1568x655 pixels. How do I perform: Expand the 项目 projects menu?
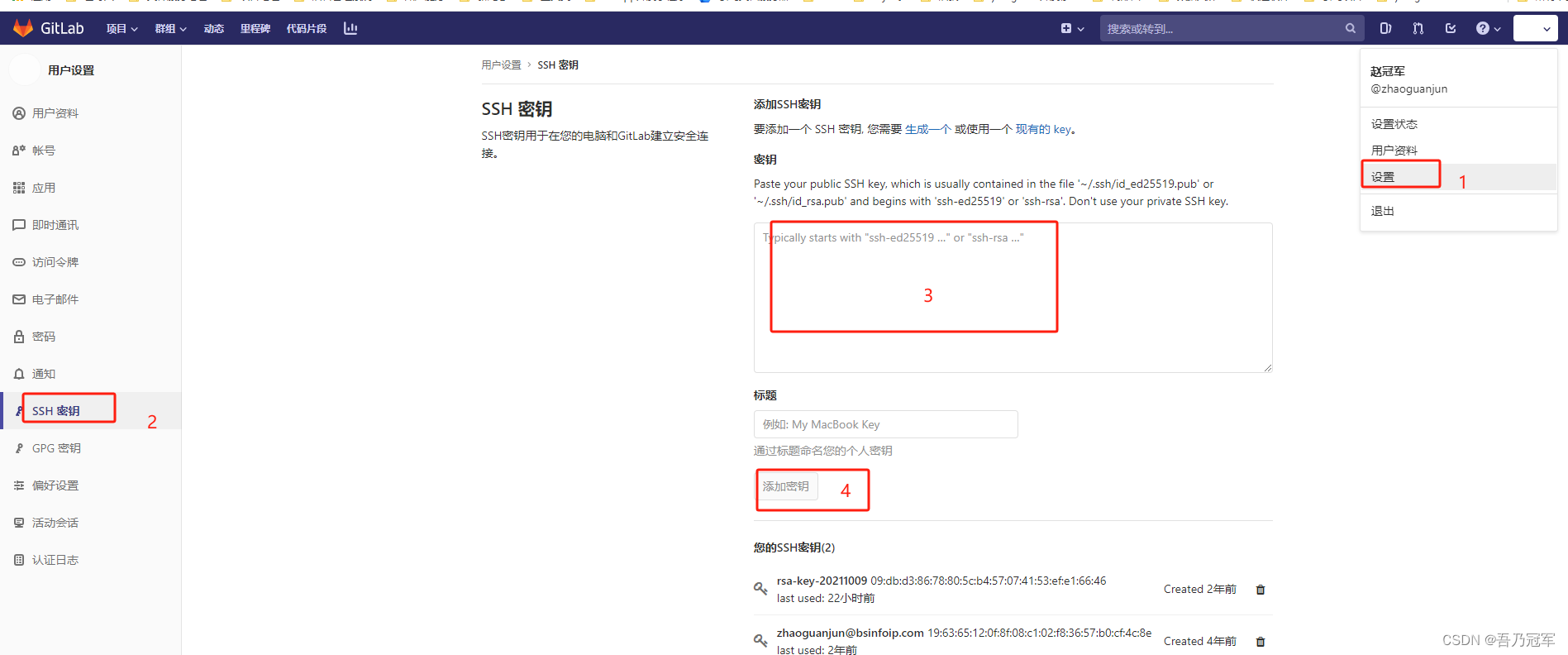122,28
